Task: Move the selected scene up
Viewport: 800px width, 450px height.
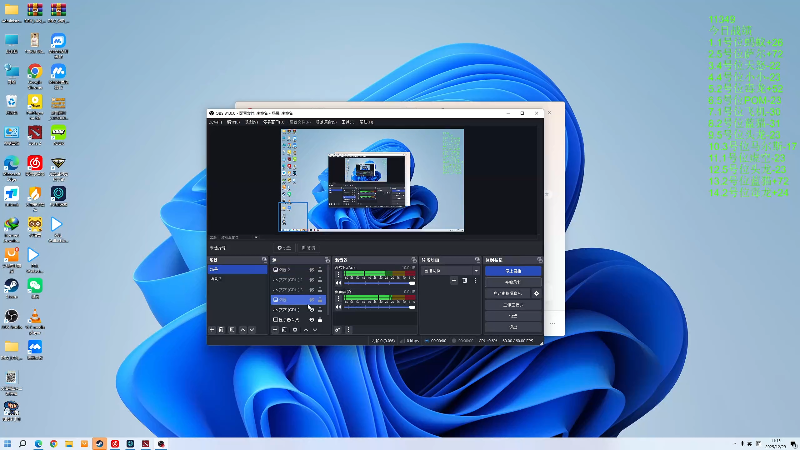Action: point(242,330)
